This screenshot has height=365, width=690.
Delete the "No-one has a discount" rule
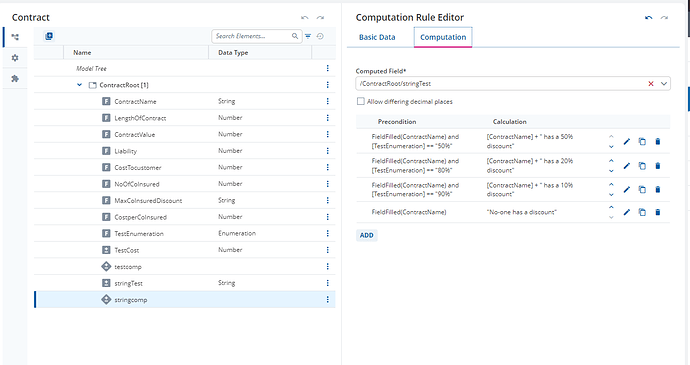click(x=658, y=212)
